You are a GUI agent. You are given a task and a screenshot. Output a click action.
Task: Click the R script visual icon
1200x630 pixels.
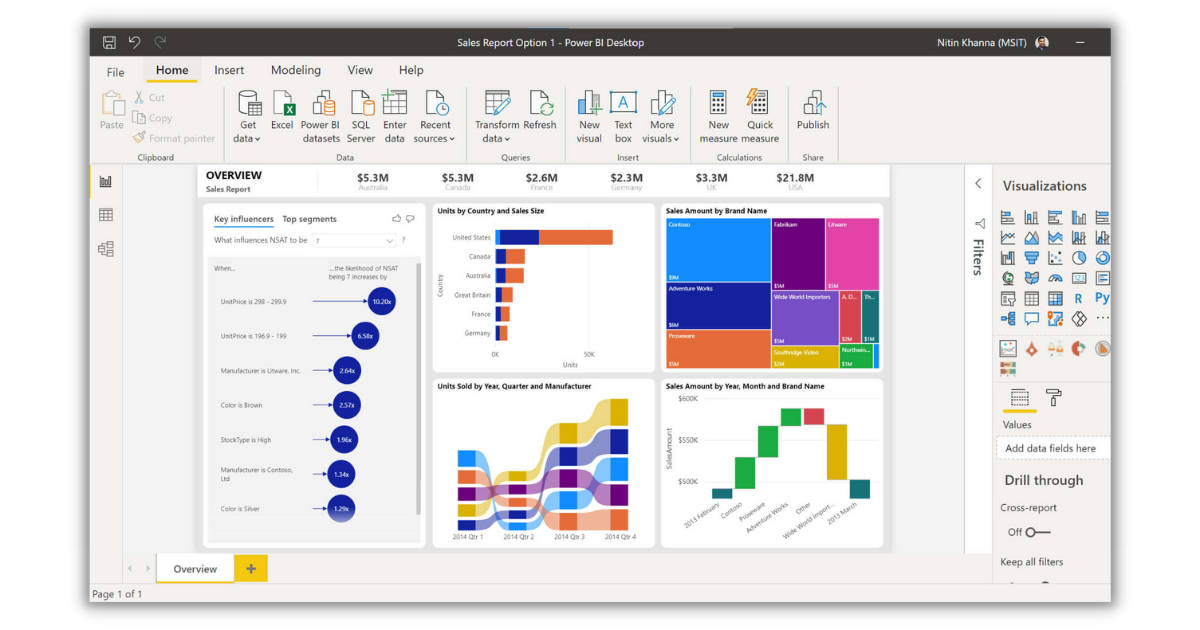coord(1078,298)
